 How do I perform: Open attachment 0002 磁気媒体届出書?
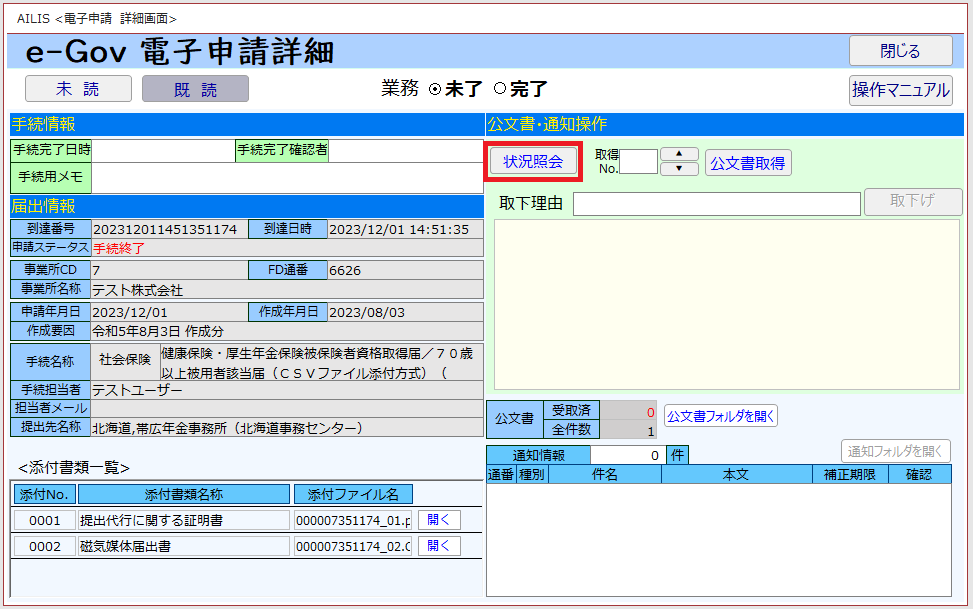[x=439, y=546]
